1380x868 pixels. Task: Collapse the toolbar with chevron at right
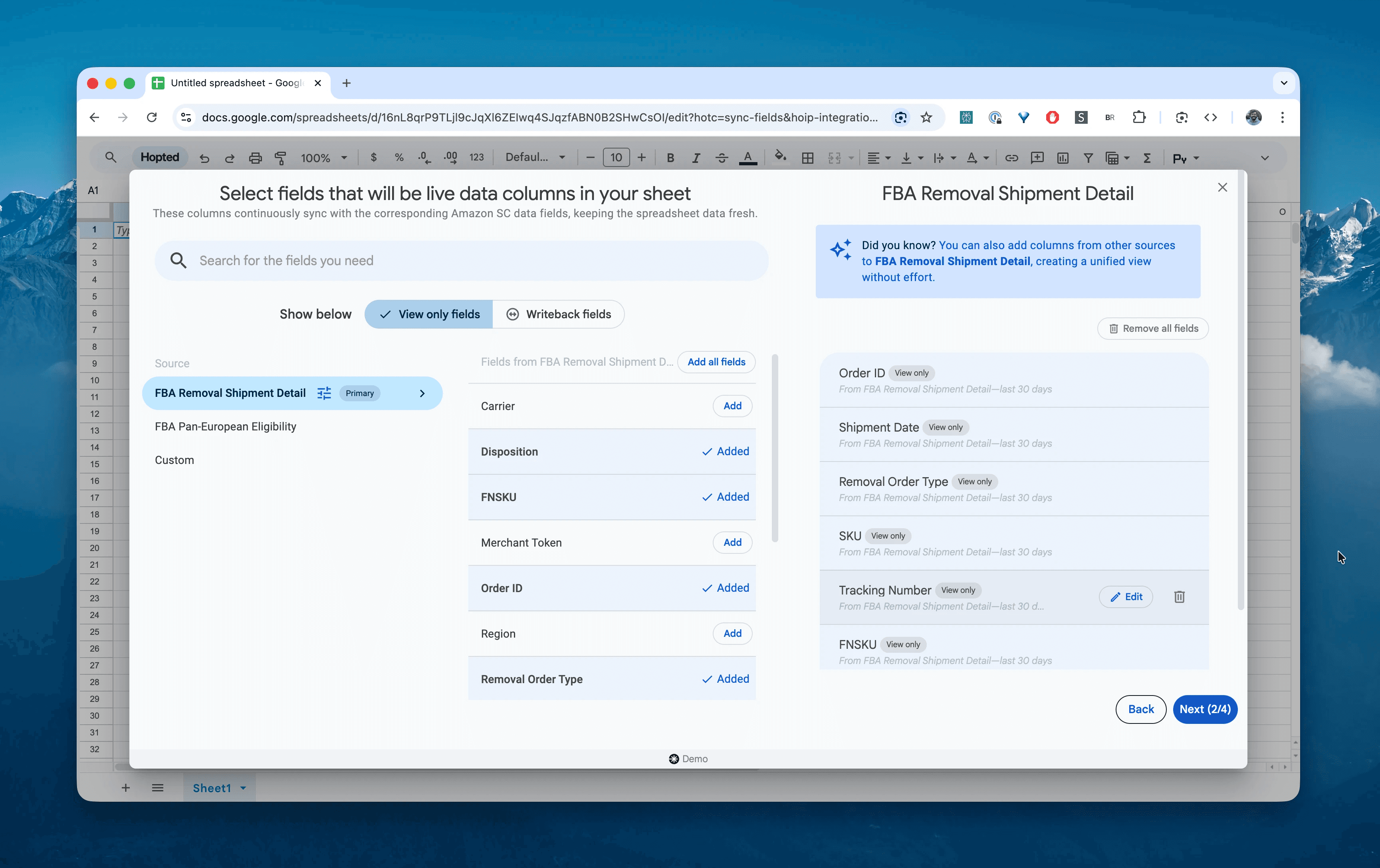pyautogui.click(x=1265, y=158)
